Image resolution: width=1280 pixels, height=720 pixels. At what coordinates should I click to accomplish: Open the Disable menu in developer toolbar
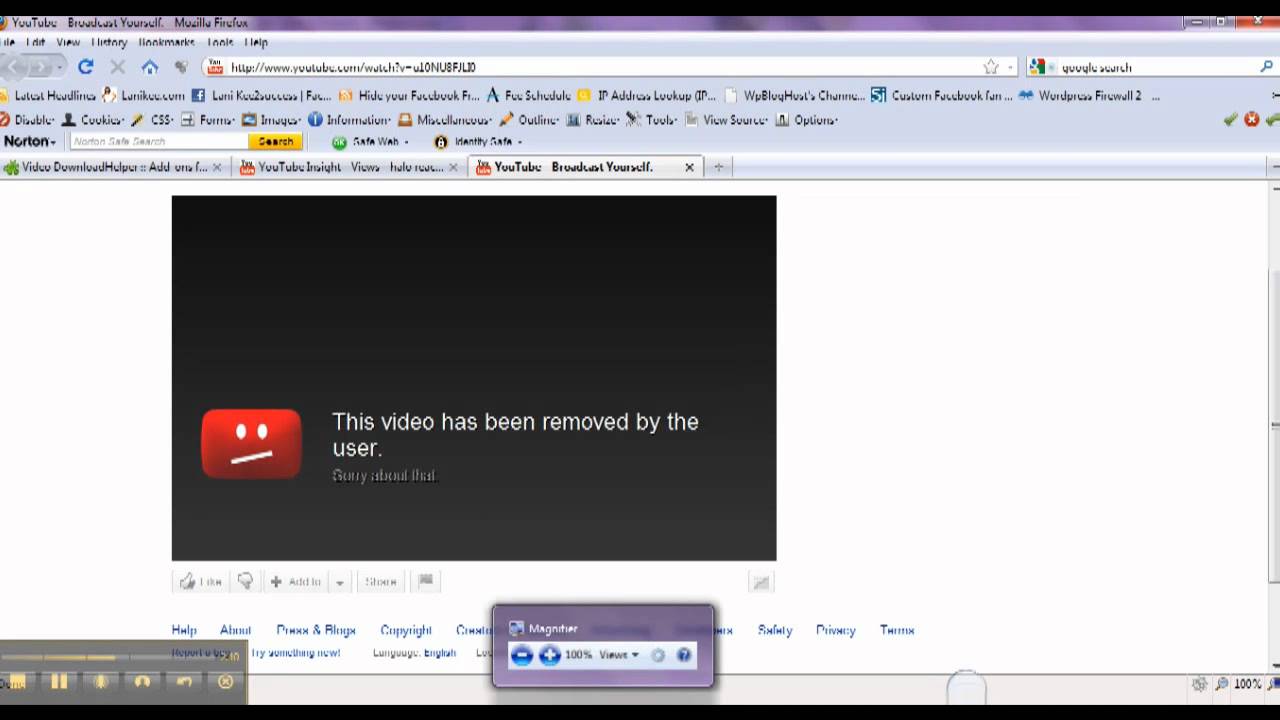[28, 120]
